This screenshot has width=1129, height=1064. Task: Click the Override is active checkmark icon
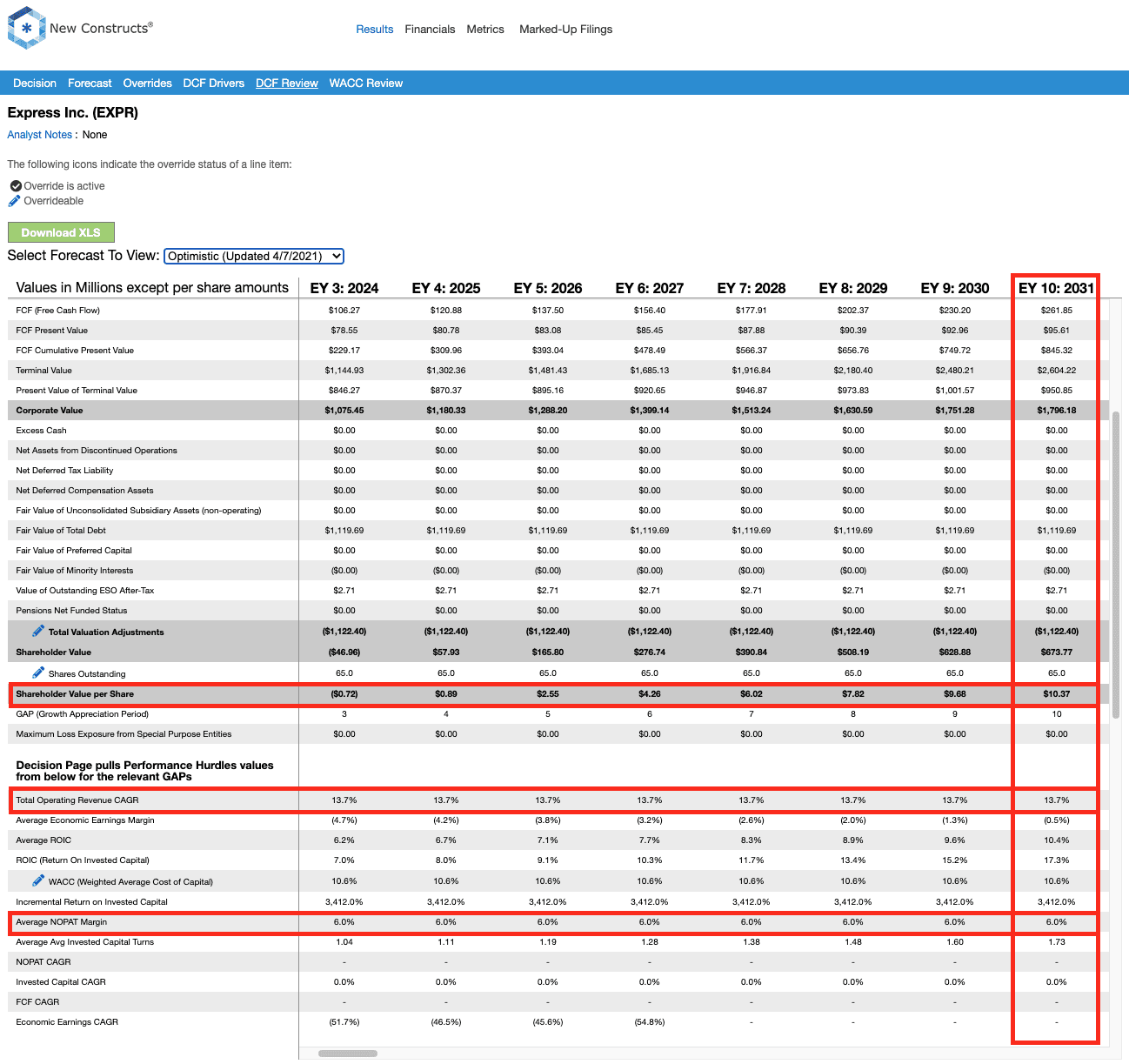[x=16, y=186]
